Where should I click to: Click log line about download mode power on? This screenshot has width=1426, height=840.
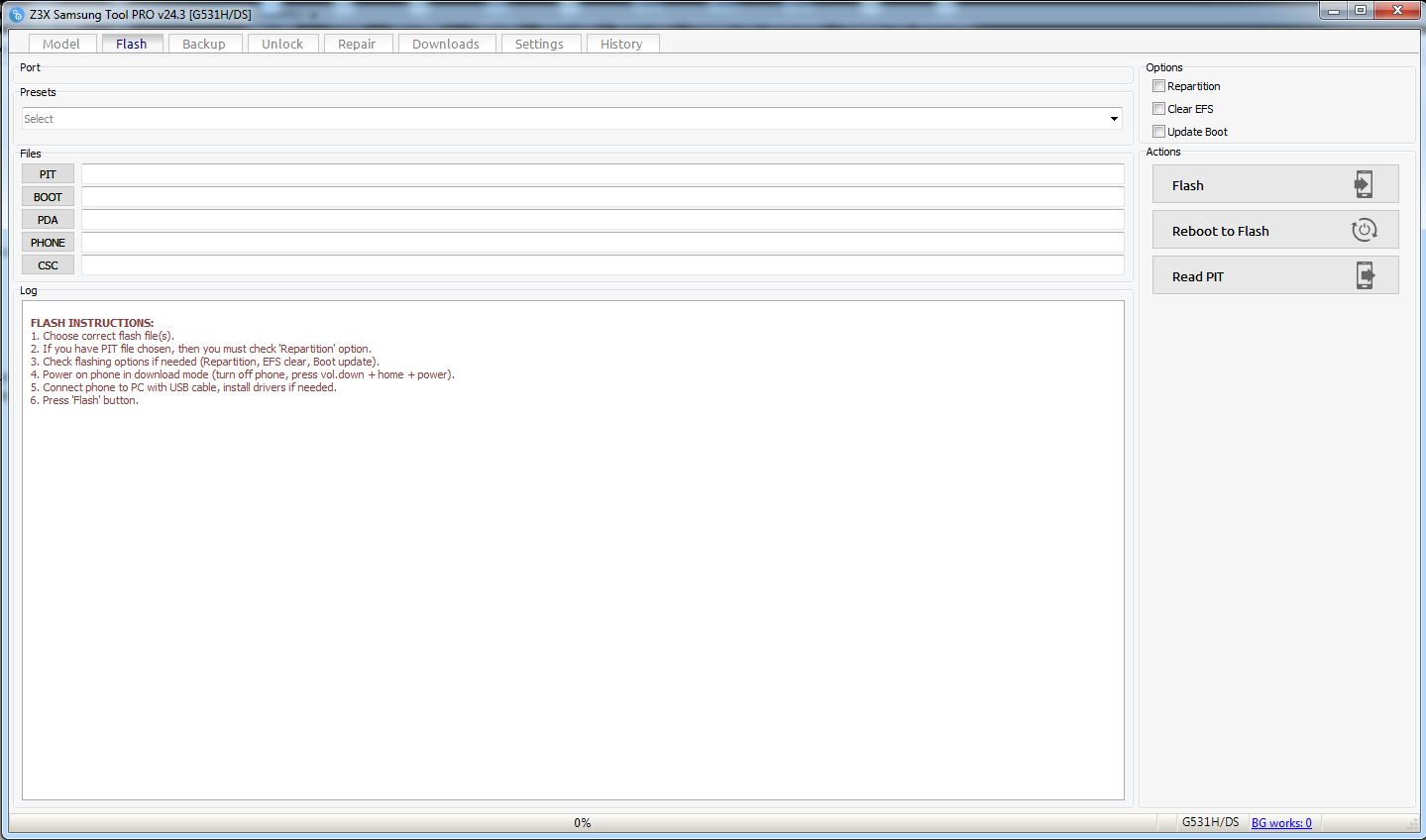click(x=243, y=374)
